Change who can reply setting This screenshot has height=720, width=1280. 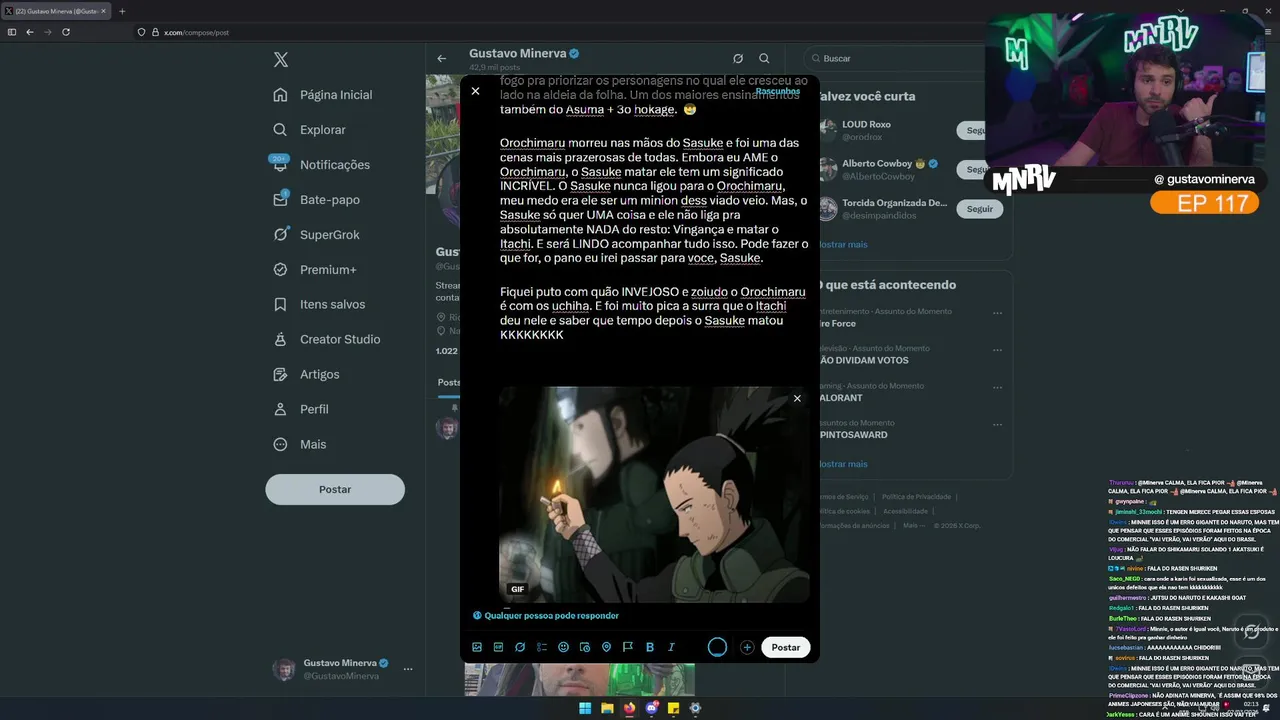tap(546, 615)
